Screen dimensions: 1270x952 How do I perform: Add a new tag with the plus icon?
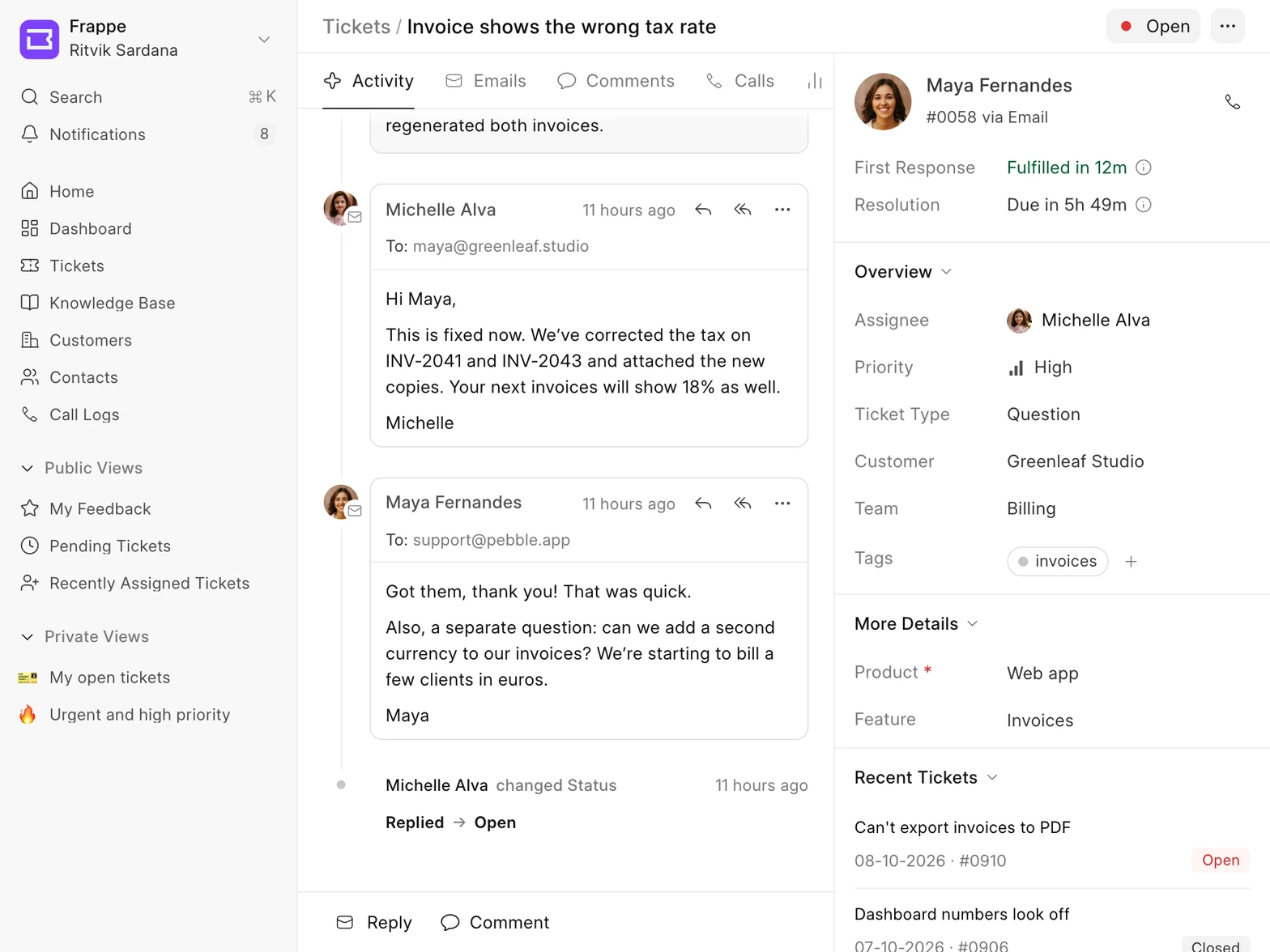pyautogui.click(x=1131, y=561)
